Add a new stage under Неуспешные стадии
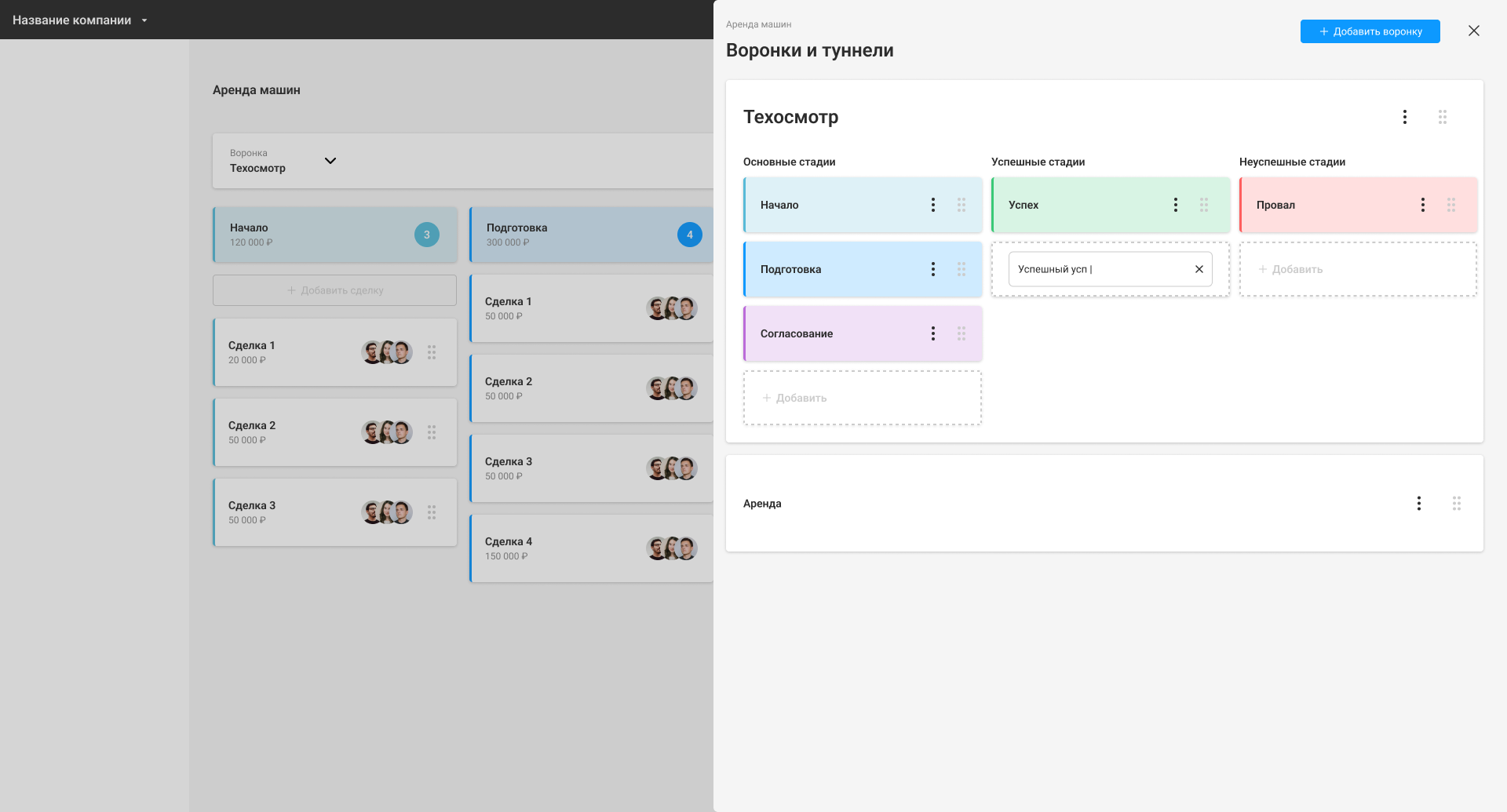The height and width of the screenshot is (812, 1507). coord(1357,269)
